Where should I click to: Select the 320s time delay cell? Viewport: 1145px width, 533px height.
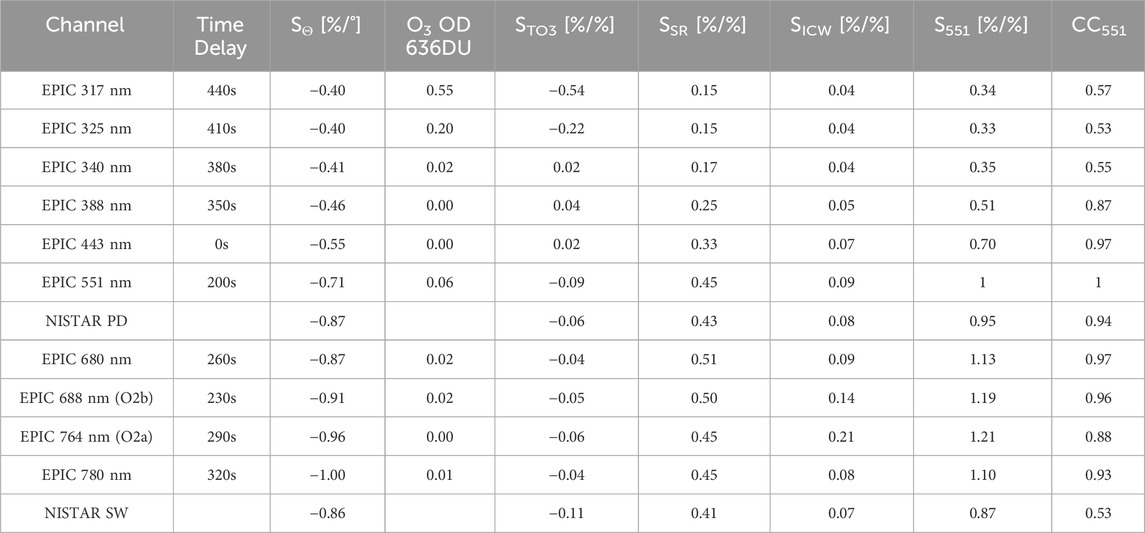coord(221,475)
